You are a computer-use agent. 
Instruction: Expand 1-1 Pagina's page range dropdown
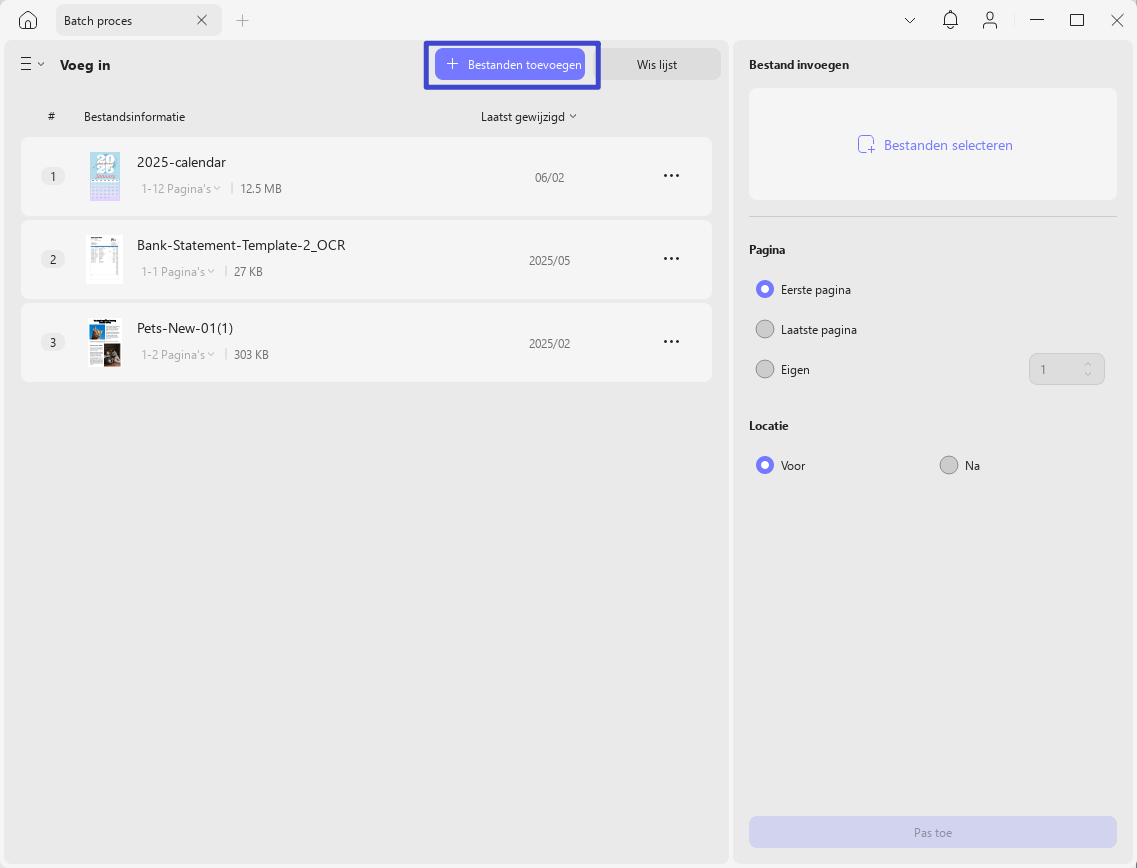(x=178, y=272)
